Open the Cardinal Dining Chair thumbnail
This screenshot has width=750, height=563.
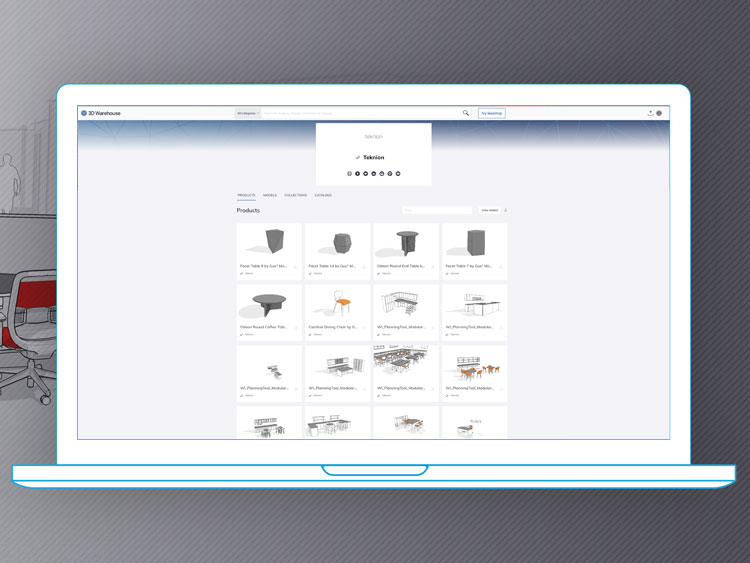pyautogui.click(x=338, y=304)
